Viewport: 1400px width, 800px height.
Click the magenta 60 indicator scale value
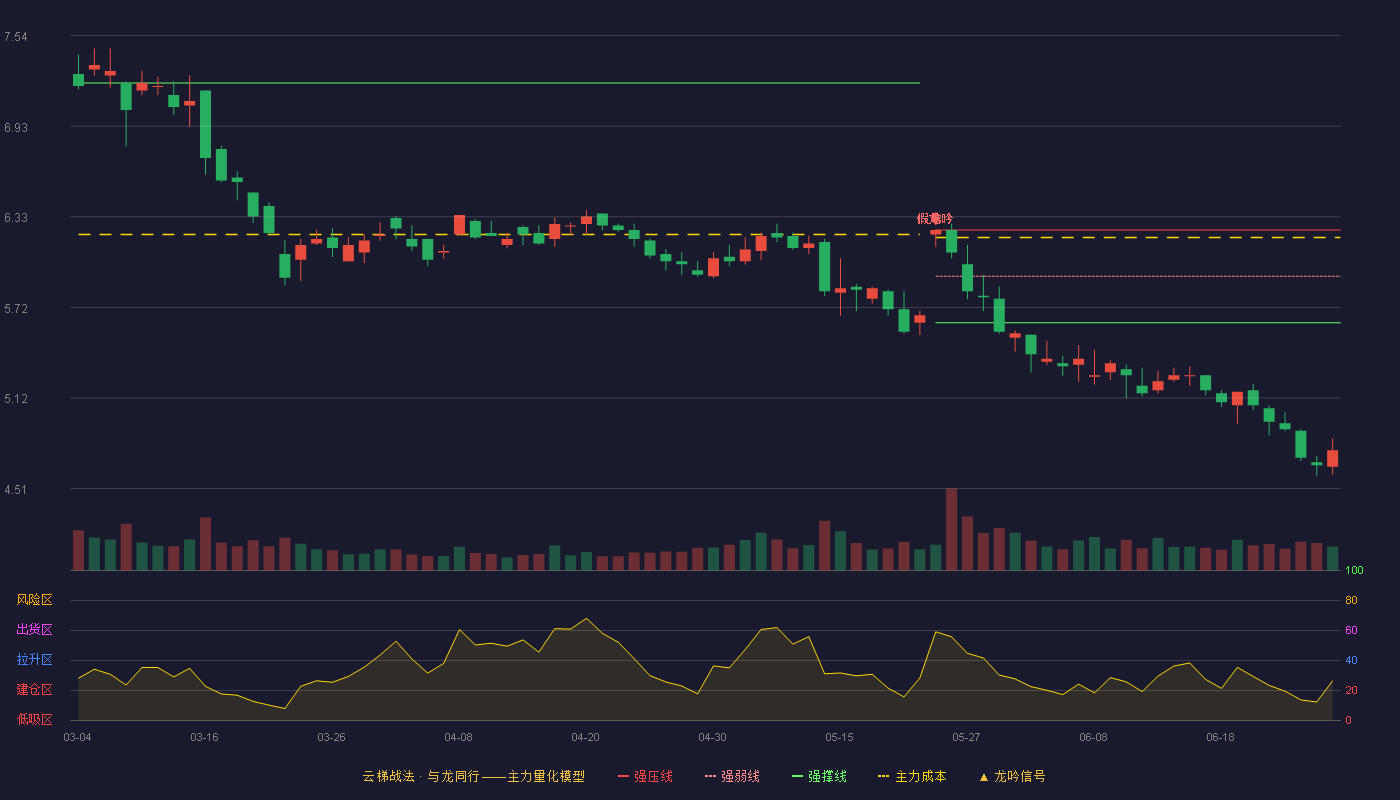pyautogui.click(x=1352, y=631)
